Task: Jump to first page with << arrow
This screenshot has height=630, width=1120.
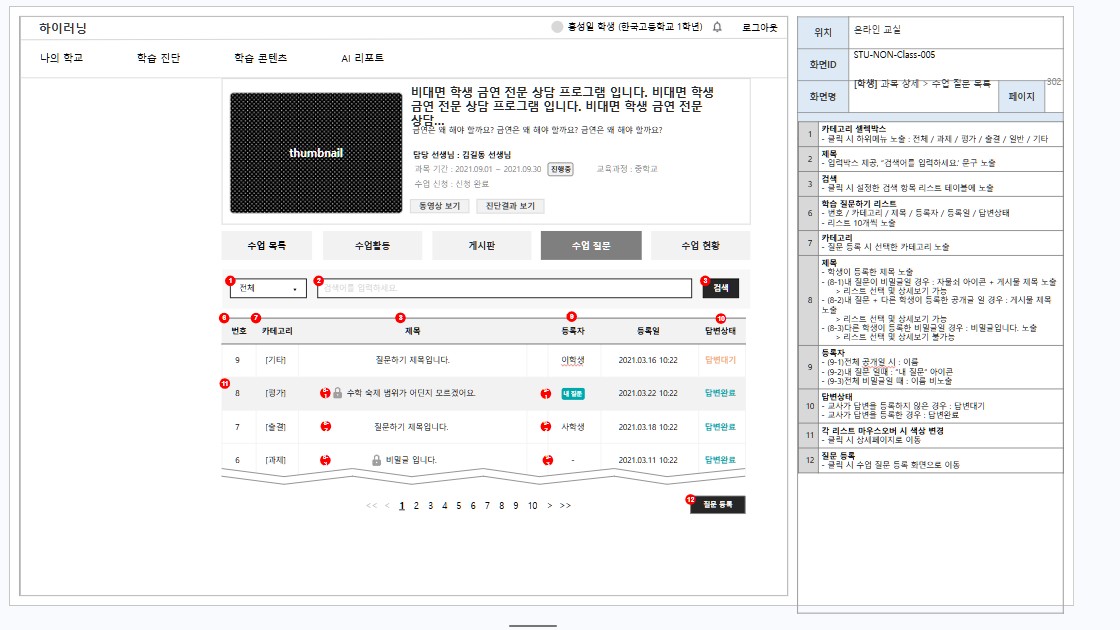Action: [x=371, y=506]
